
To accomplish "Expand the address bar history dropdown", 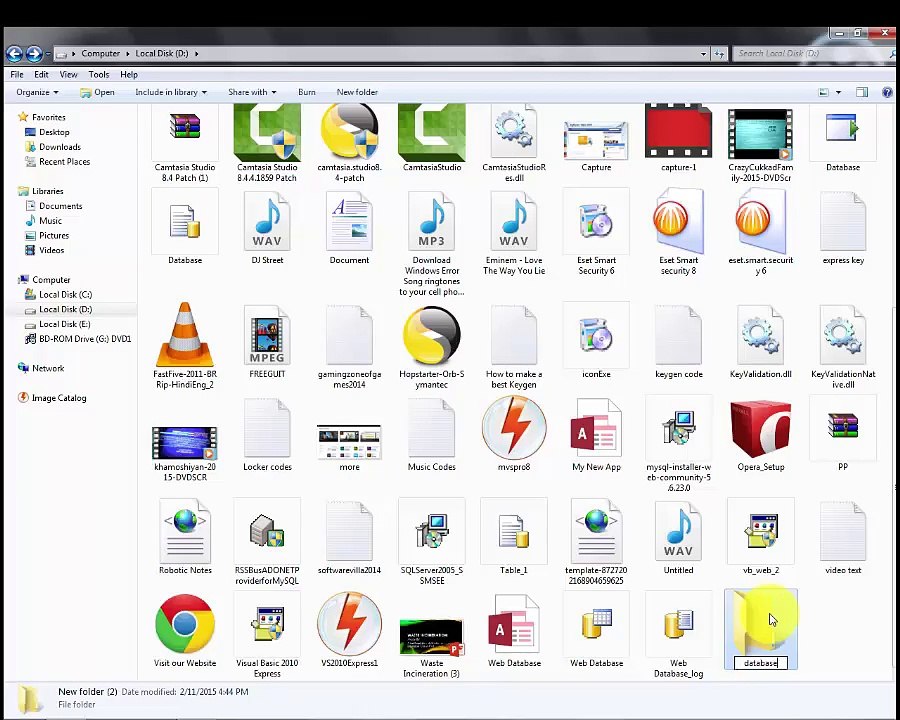I will click(703, 53).
